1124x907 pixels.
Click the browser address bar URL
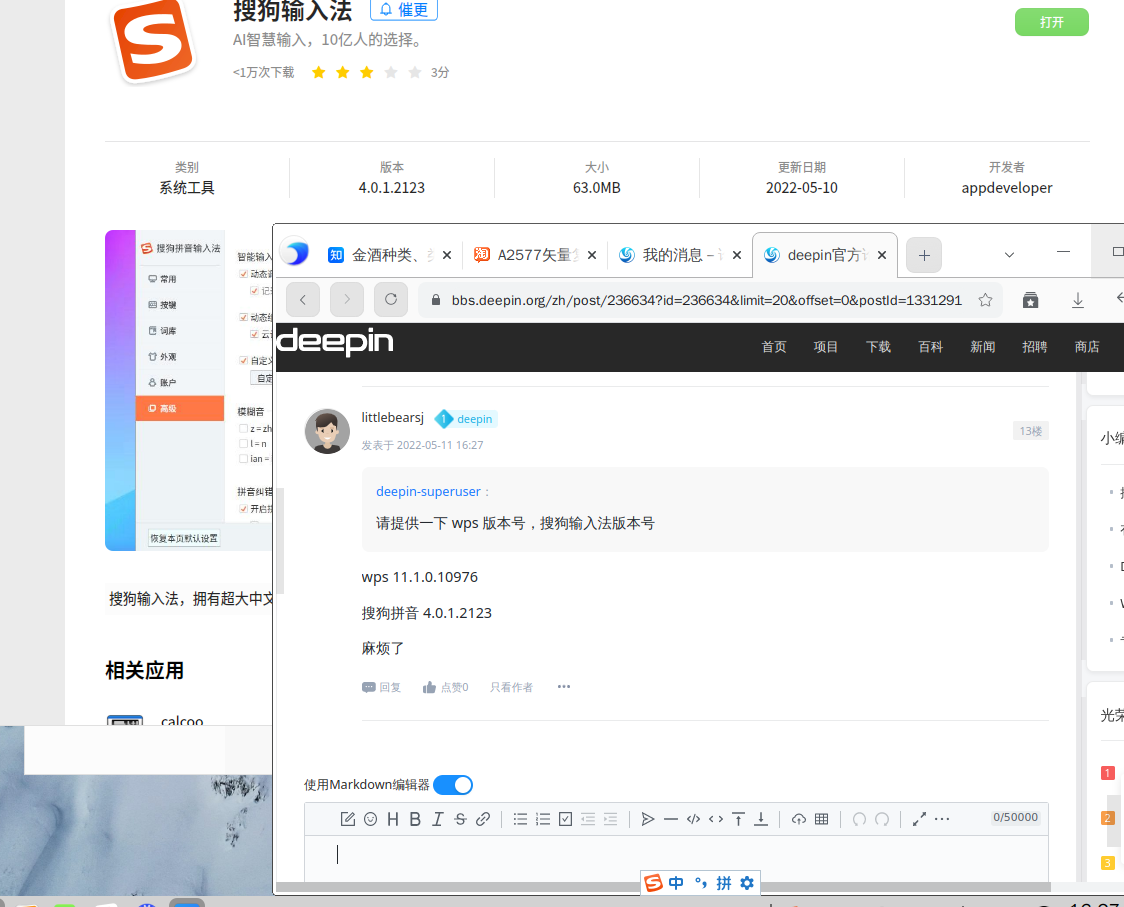coord(706,300)
